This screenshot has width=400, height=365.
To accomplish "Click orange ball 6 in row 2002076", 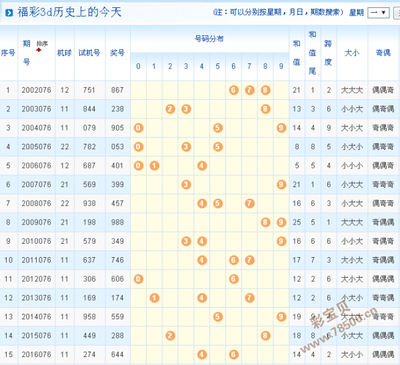I will click(234, 90).
